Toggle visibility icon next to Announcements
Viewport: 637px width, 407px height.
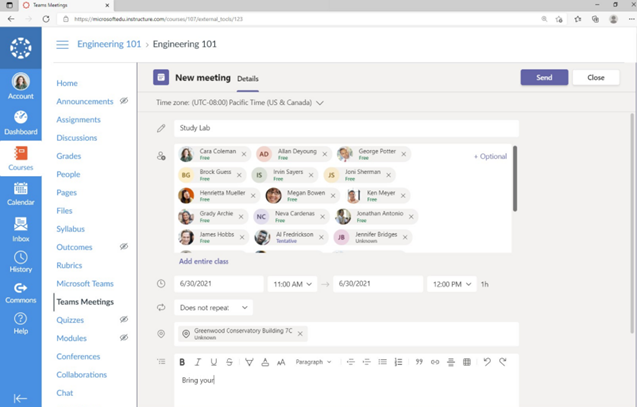124,101
